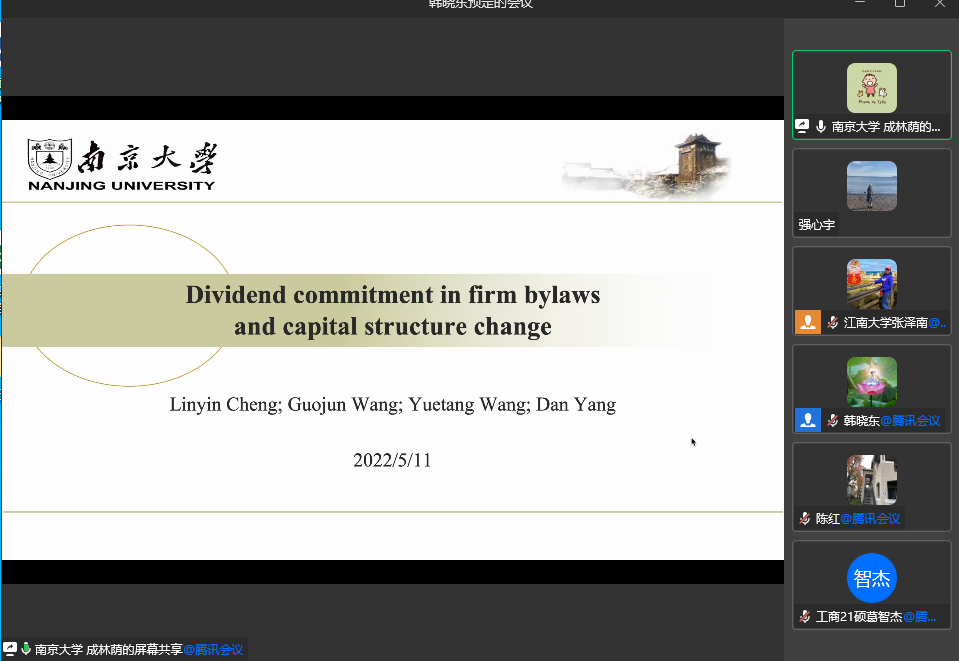
Task: Click @腾讯会议 link in bottom-left sharing label
Action: pyautogui.click(x=213, y=649)
